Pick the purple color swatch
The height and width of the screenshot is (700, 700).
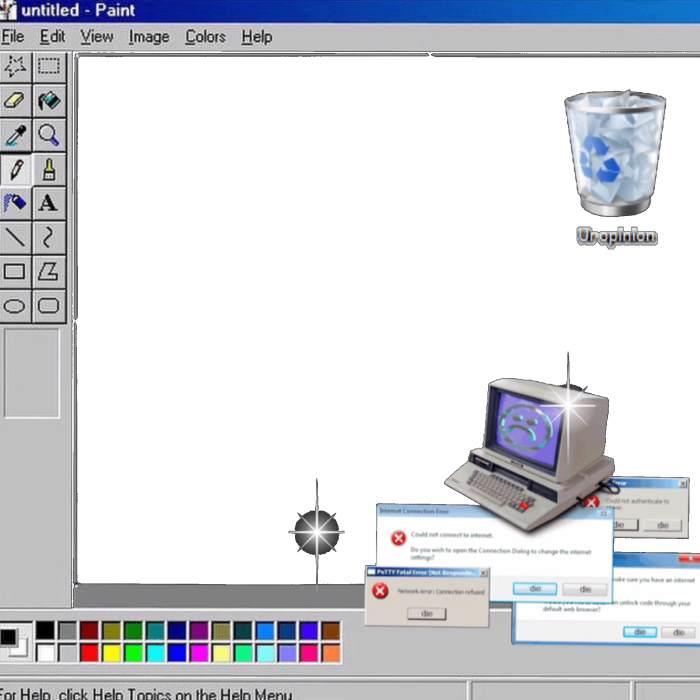(x=199, y=630)
